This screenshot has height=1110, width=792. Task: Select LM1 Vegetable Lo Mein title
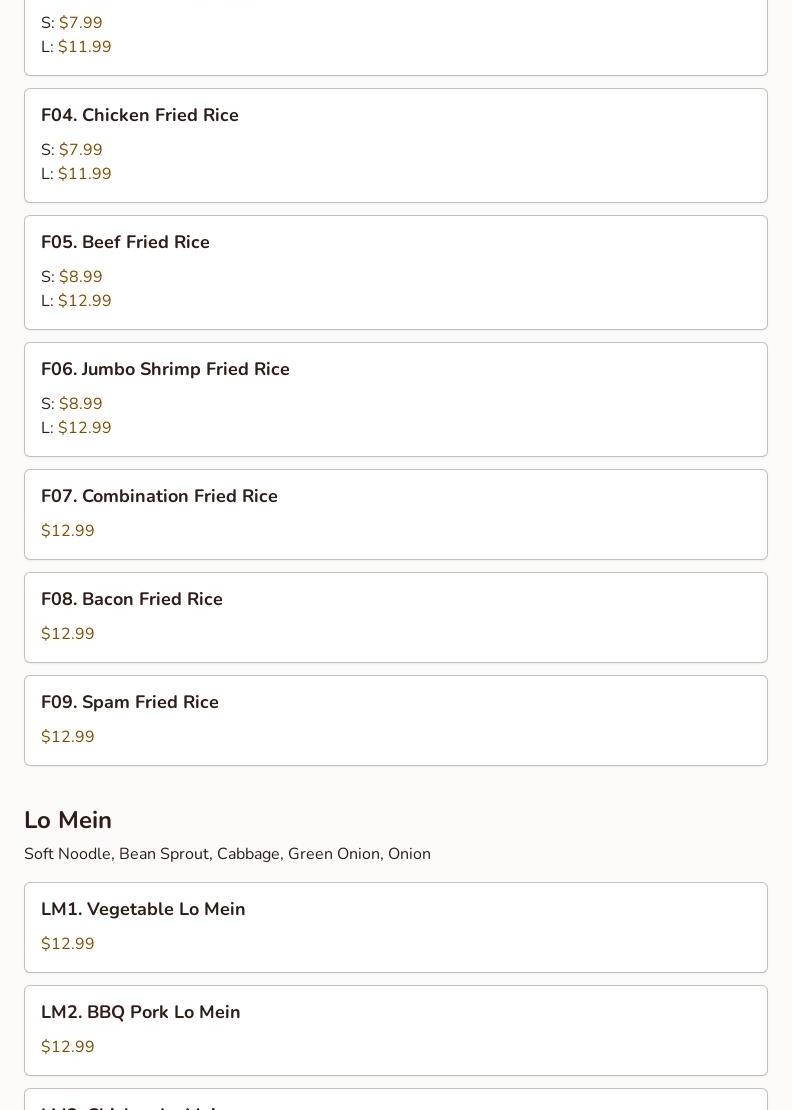tap(143, 910)
